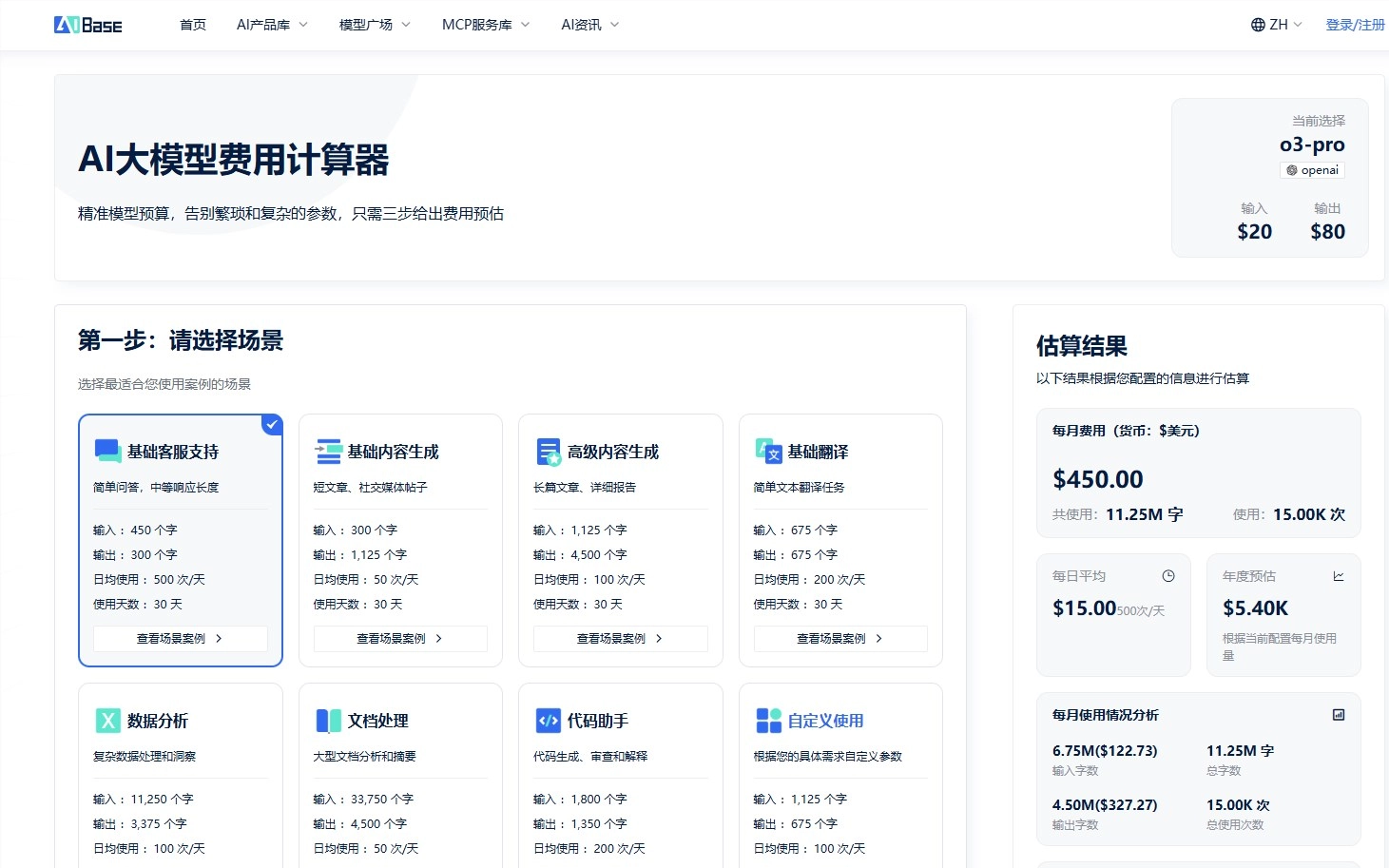
Task: Select the 自定义使用 scenario card title
Action: pos(825,721)
